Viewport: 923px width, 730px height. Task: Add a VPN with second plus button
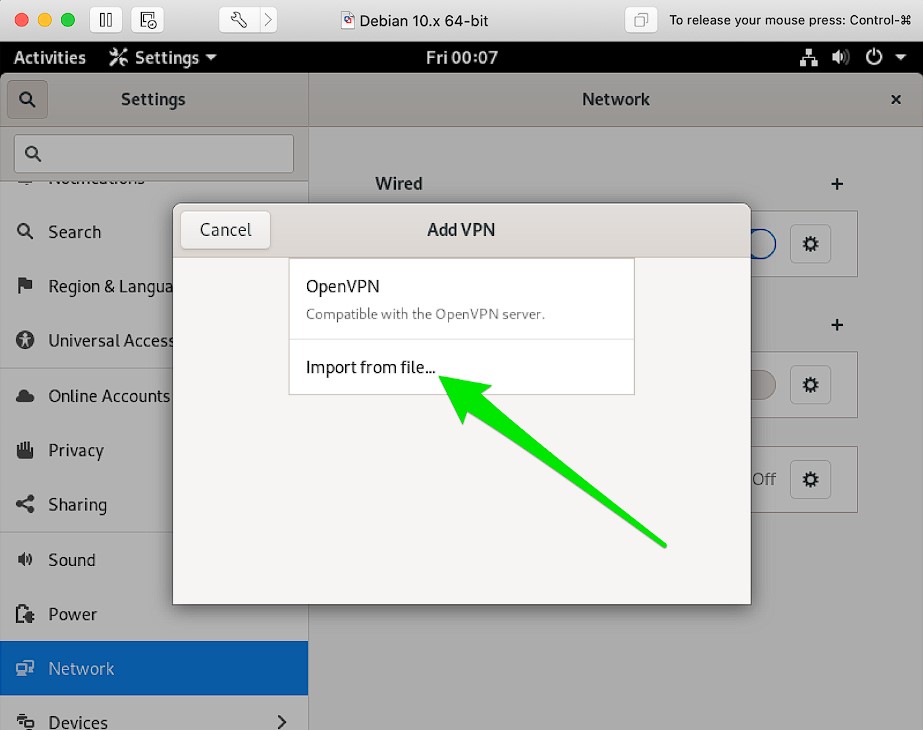(x=836, y=325)
